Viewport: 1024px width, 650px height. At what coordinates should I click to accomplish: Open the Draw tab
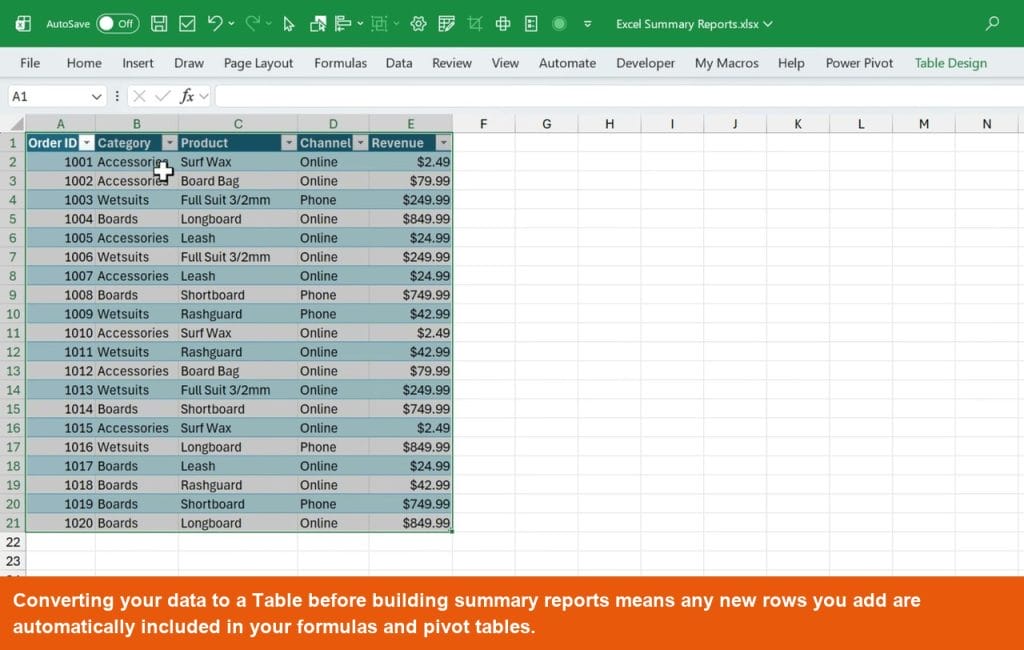[189, 63]
